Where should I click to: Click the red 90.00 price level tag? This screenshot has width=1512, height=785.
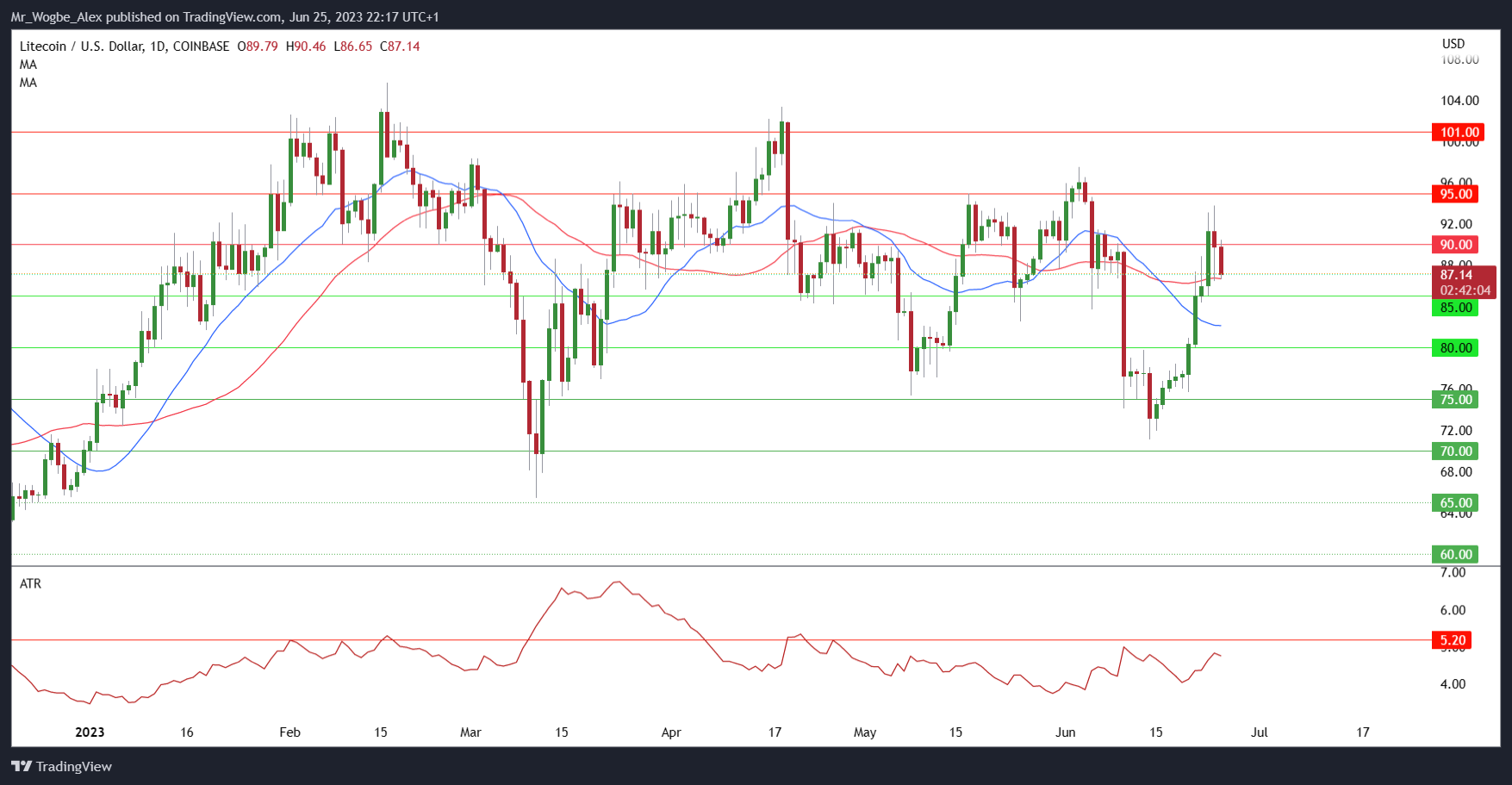(1456, 245)
